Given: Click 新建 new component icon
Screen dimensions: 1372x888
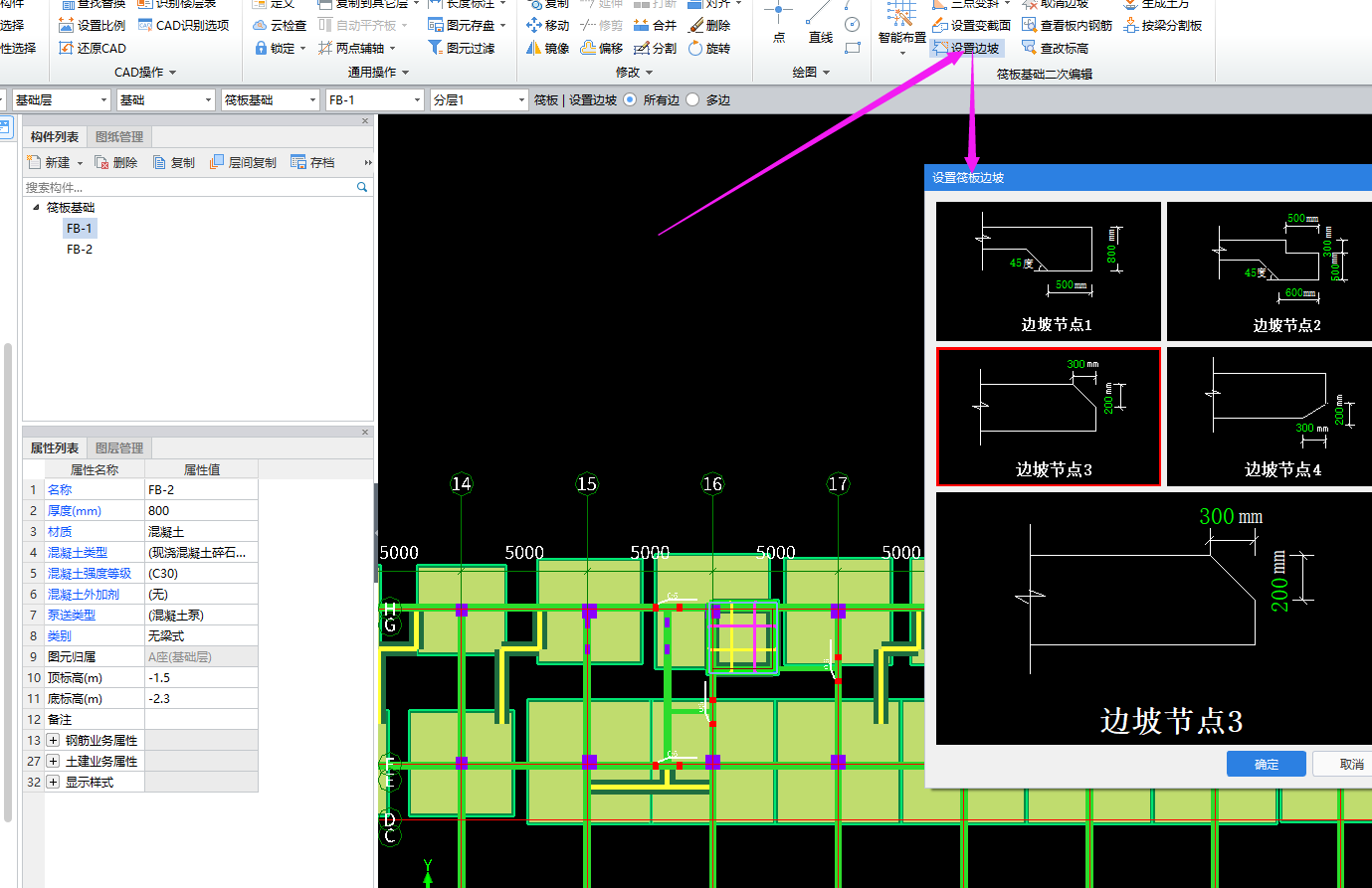Looking at the screenshot, I should 34,162.
